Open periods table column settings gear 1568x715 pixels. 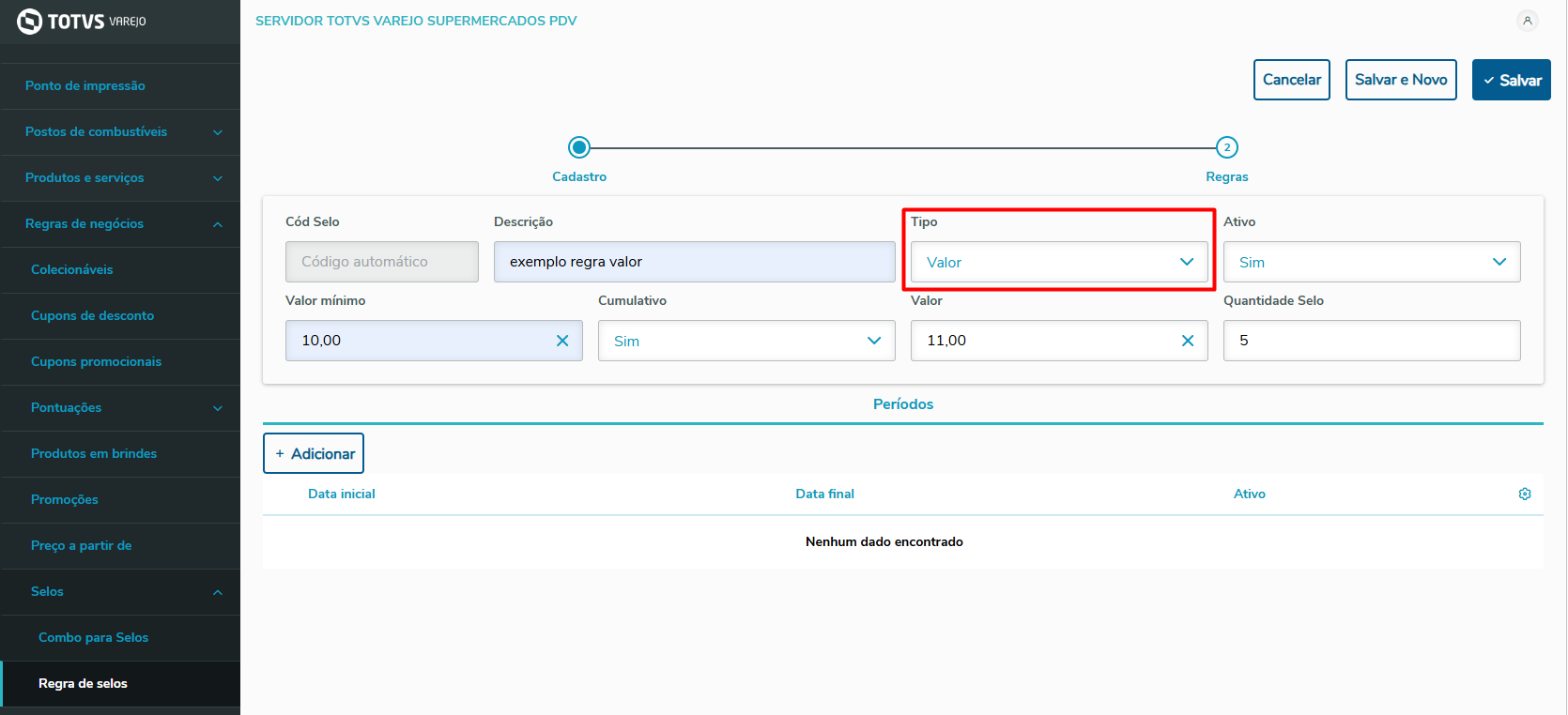click(x=1525, y=494)
